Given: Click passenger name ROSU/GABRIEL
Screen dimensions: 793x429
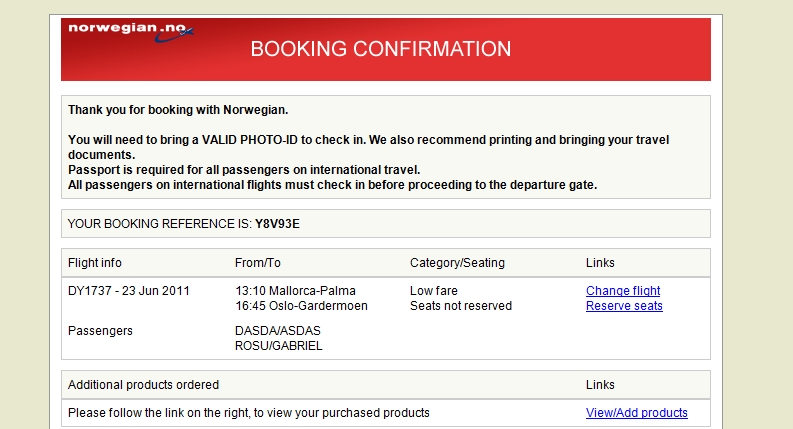Looking at the screenshot, I should (279, 346).
